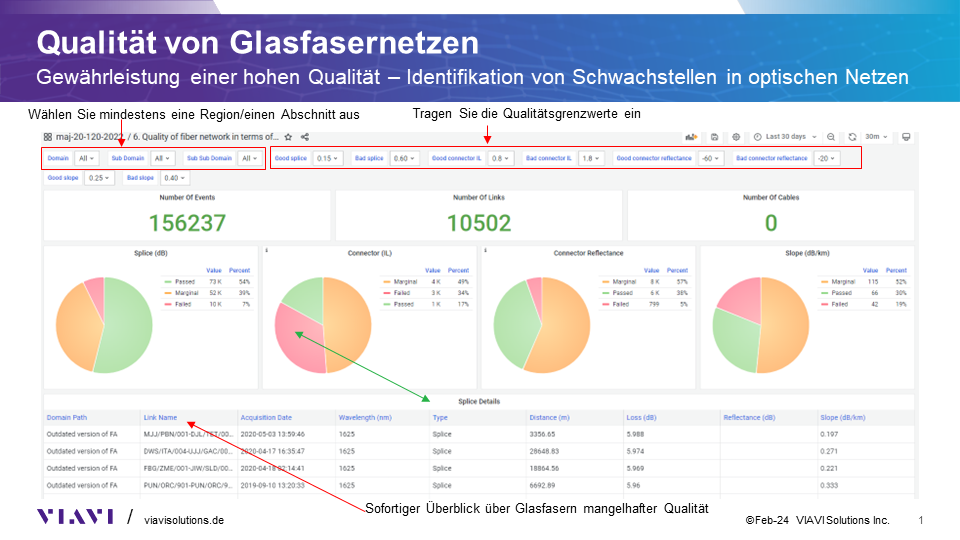Click the share dashboard icon

pyautogui.click(x=305, y=137)
